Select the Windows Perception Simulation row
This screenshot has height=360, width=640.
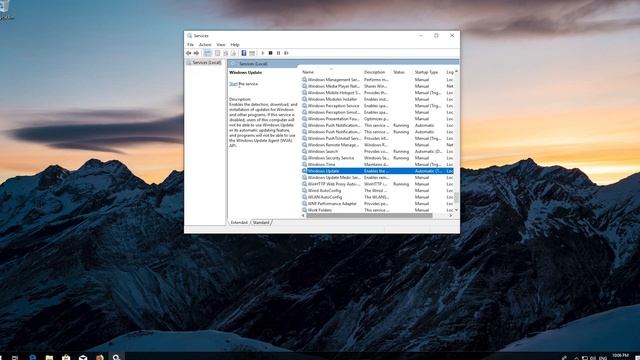[378, 112]
